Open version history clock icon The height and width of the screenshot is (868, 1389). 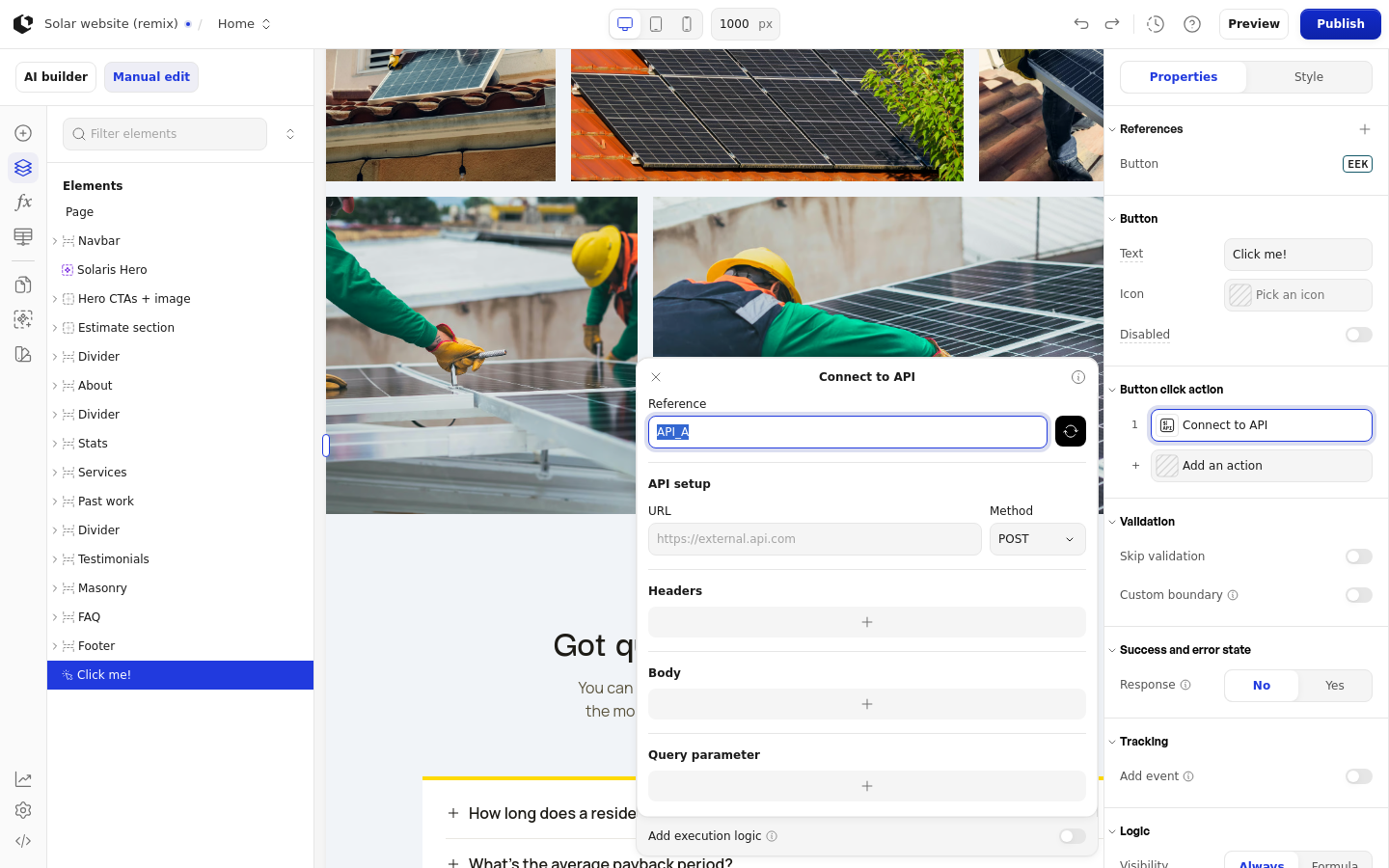pos(1156,24)
